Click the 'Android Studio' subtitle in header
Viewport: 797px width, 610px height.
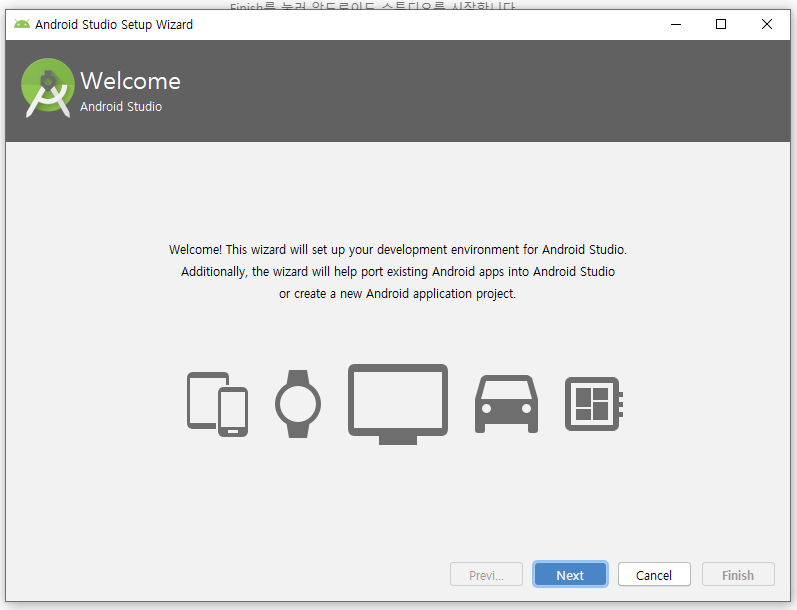121,106
